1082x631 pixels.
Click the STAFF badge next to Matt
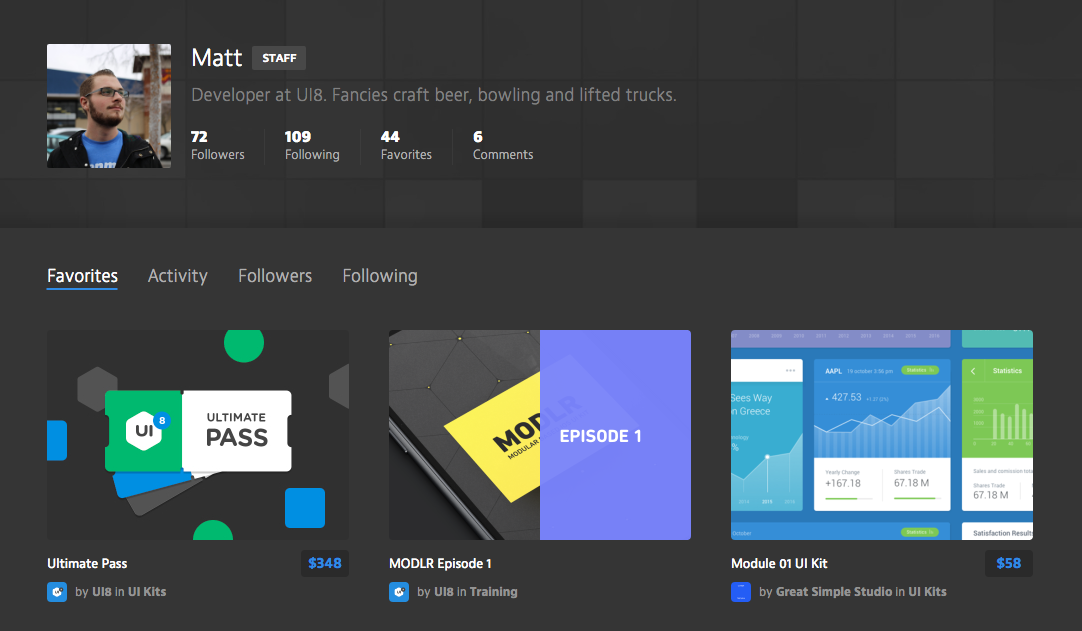click(279, 58)
